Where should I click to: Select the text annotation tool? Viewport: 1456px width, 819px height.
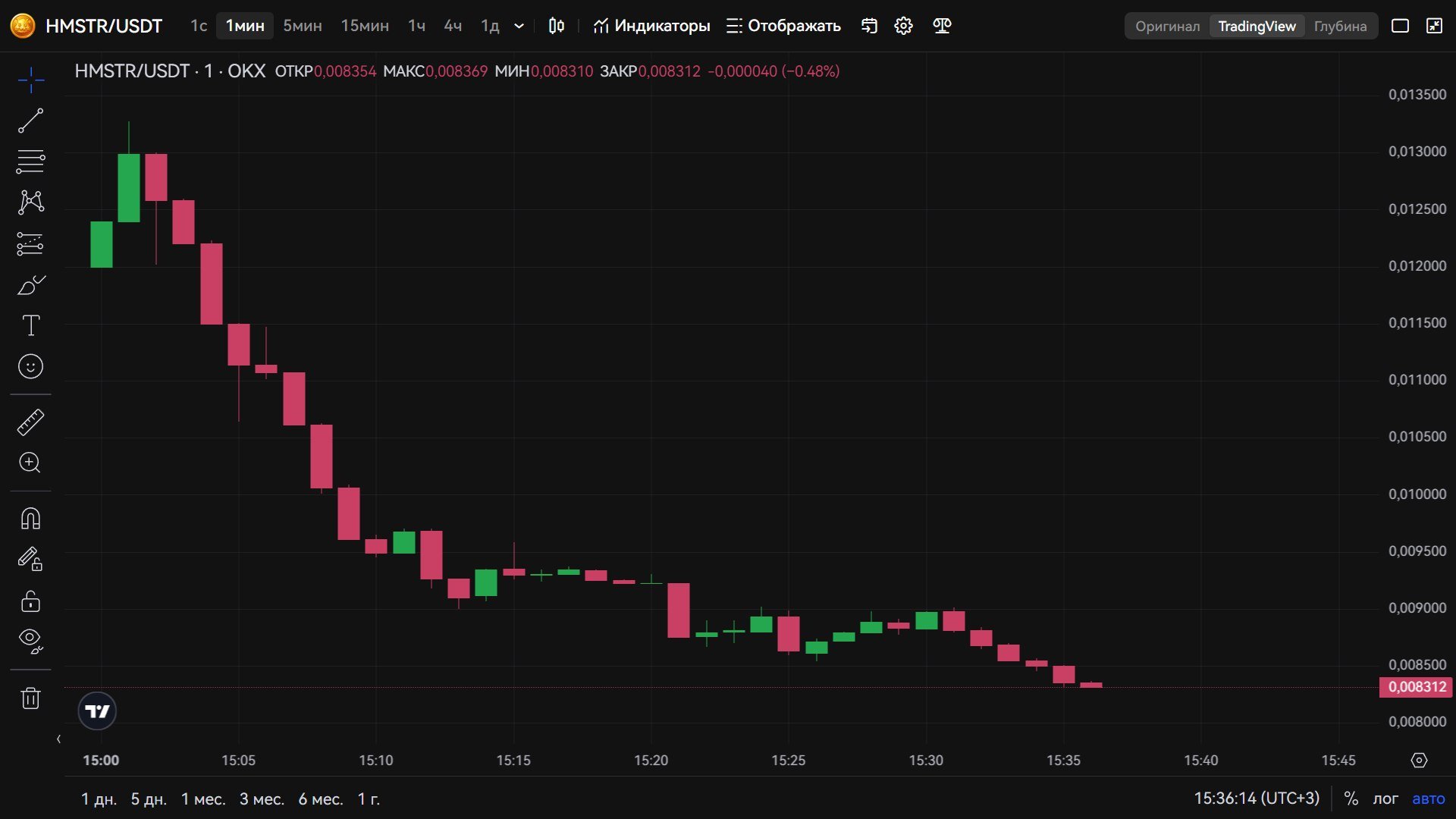[31, 326]
